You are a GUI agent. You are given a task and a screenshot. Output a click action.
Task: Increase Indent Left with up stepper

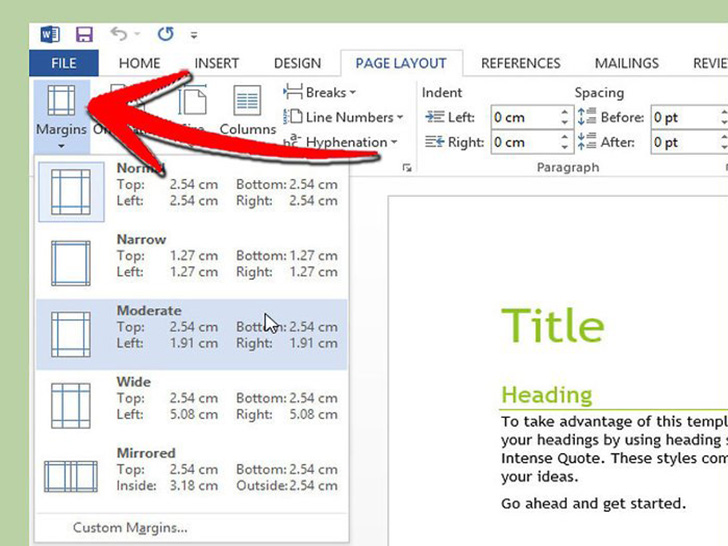point(565,112)
